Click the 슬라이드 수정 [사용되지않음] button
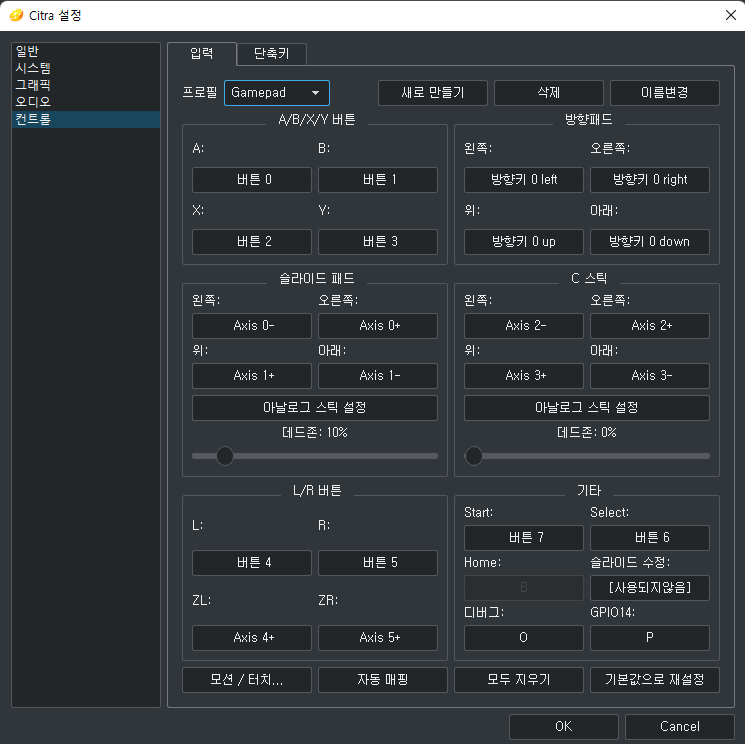745x744 pixels. tap(649, 588)
